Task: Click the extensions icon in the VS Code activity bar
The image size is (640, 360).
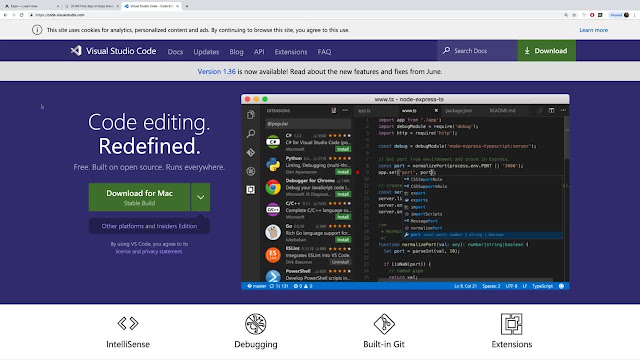Action: coord(251,190)
